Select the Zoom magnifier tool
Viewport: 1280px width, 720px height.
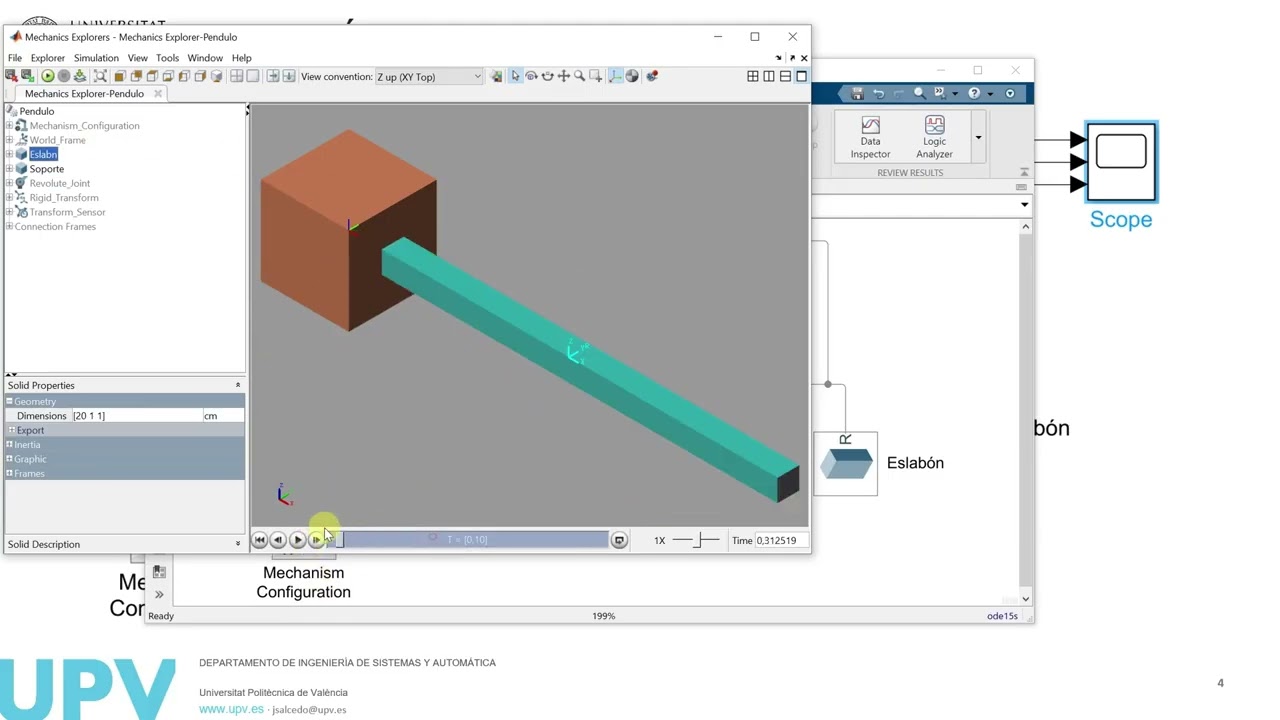coord(579,76)
